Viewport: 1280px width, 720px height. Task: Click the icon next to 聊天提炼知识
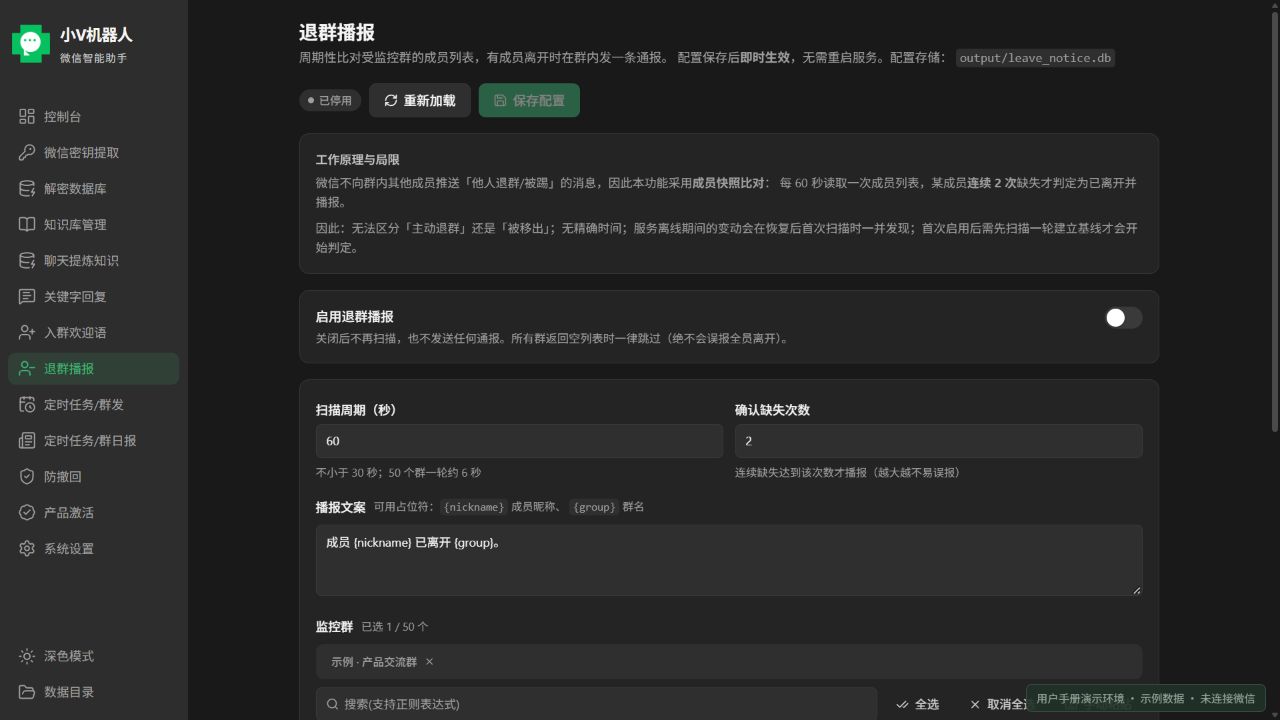[27, 261]
